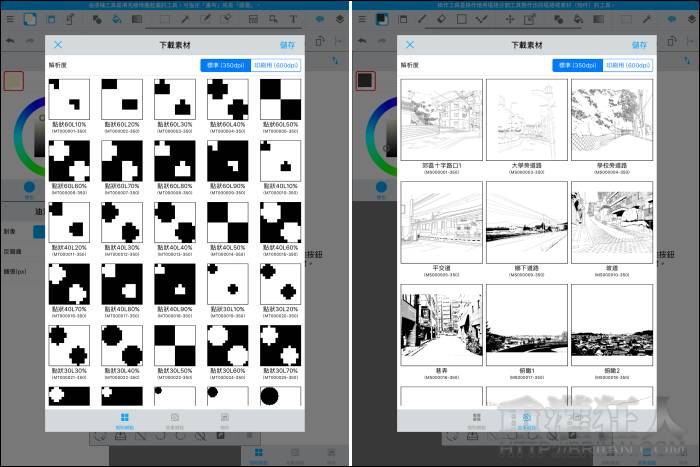Select the Eraser tool in background-materials screen toolbar
The image size is (700, 467).
[442, 19]
